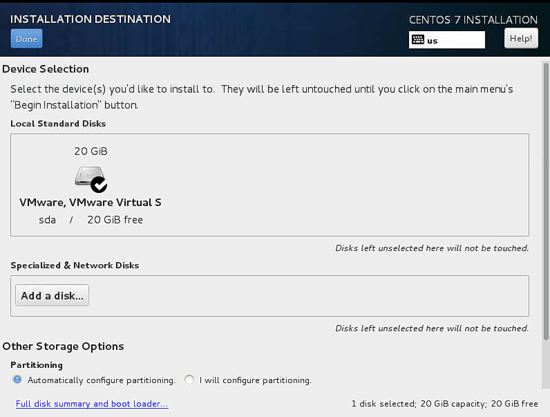Click the Local Standard Disks label
Viewport: 550px width, 417px height.
[x=58, y=123]
